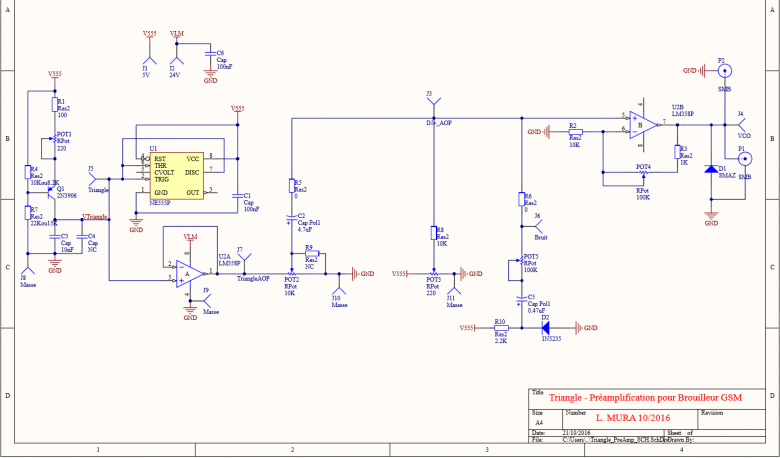The image size is (780, 458).
Task: Select the title text Triangle - Préamplification
Action: [x=645, y=397]
